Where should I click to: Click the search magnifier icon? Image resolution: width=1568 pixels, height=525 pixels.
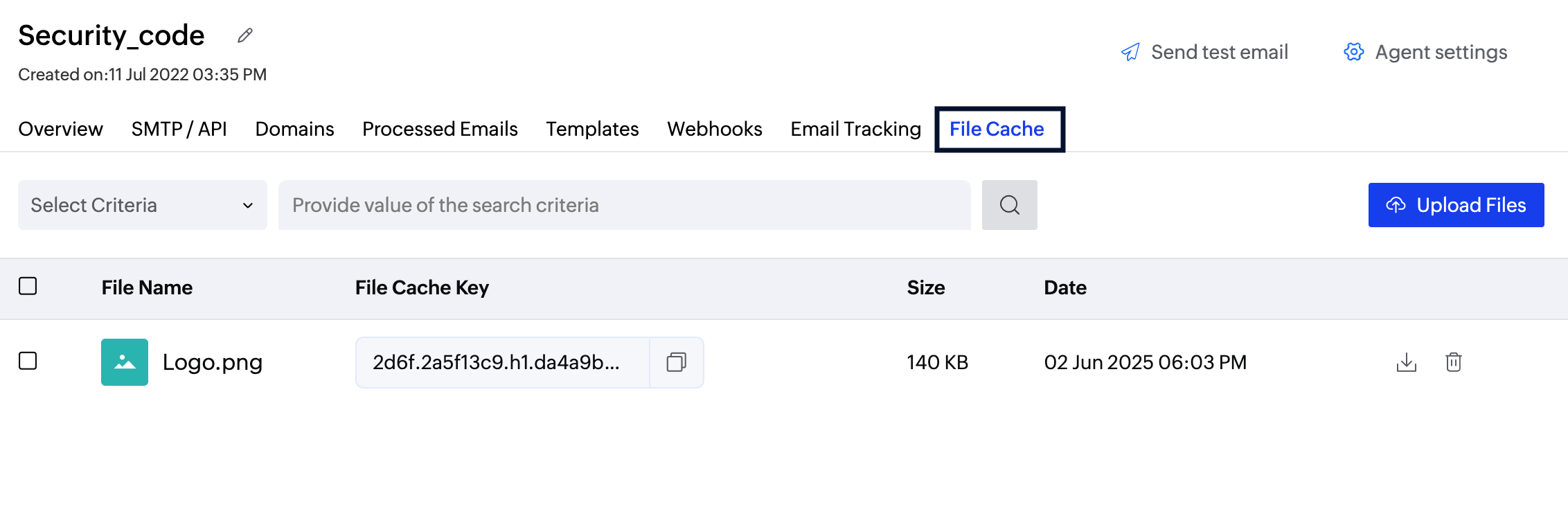(1009, 205)
